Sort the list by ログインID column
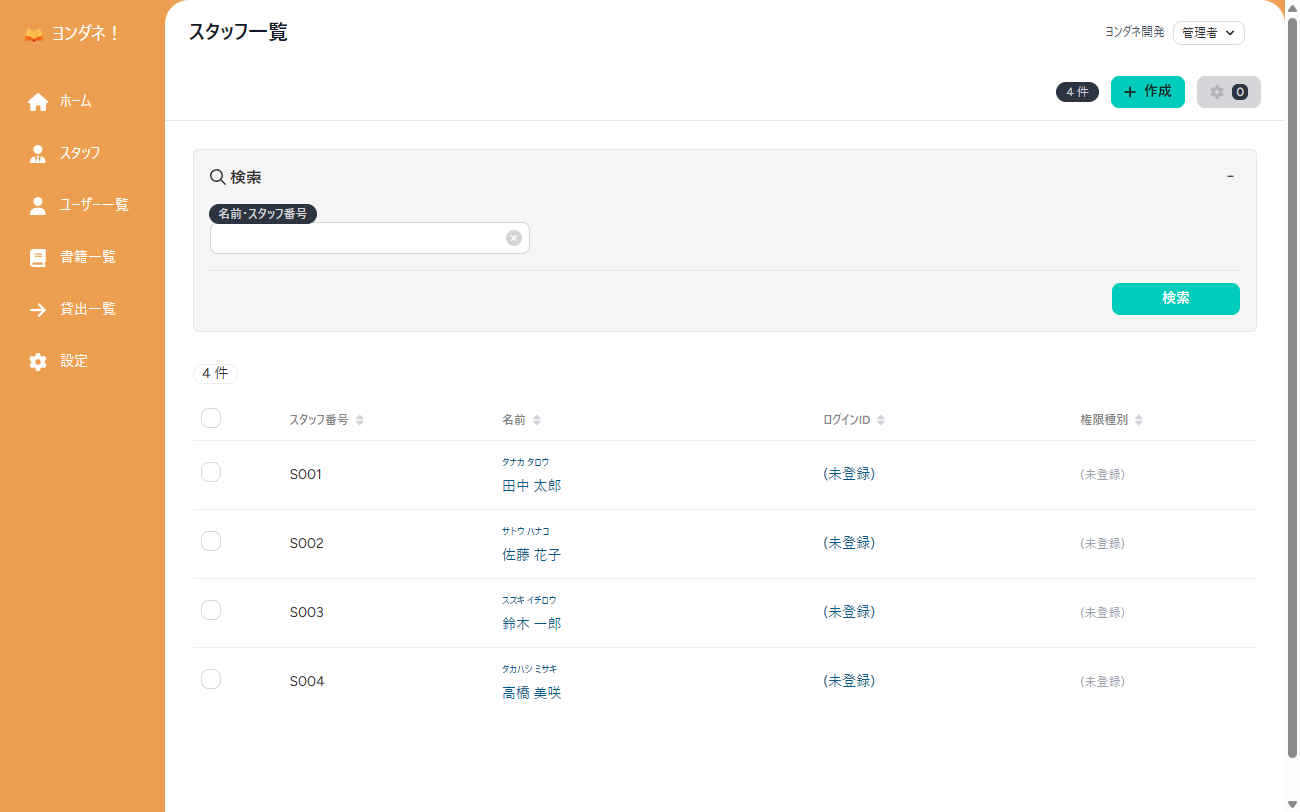The width and height of the screenshot is (1300, 812). click(880, 420)
